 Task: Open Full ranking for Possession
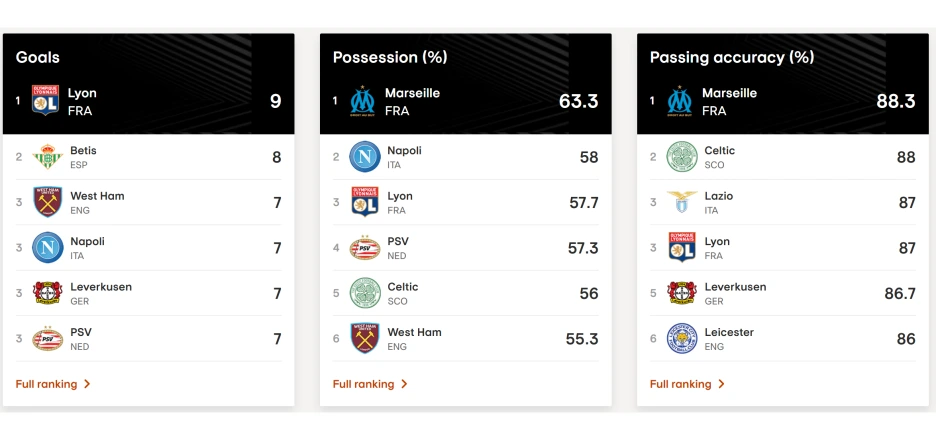(x=364, y=384)
